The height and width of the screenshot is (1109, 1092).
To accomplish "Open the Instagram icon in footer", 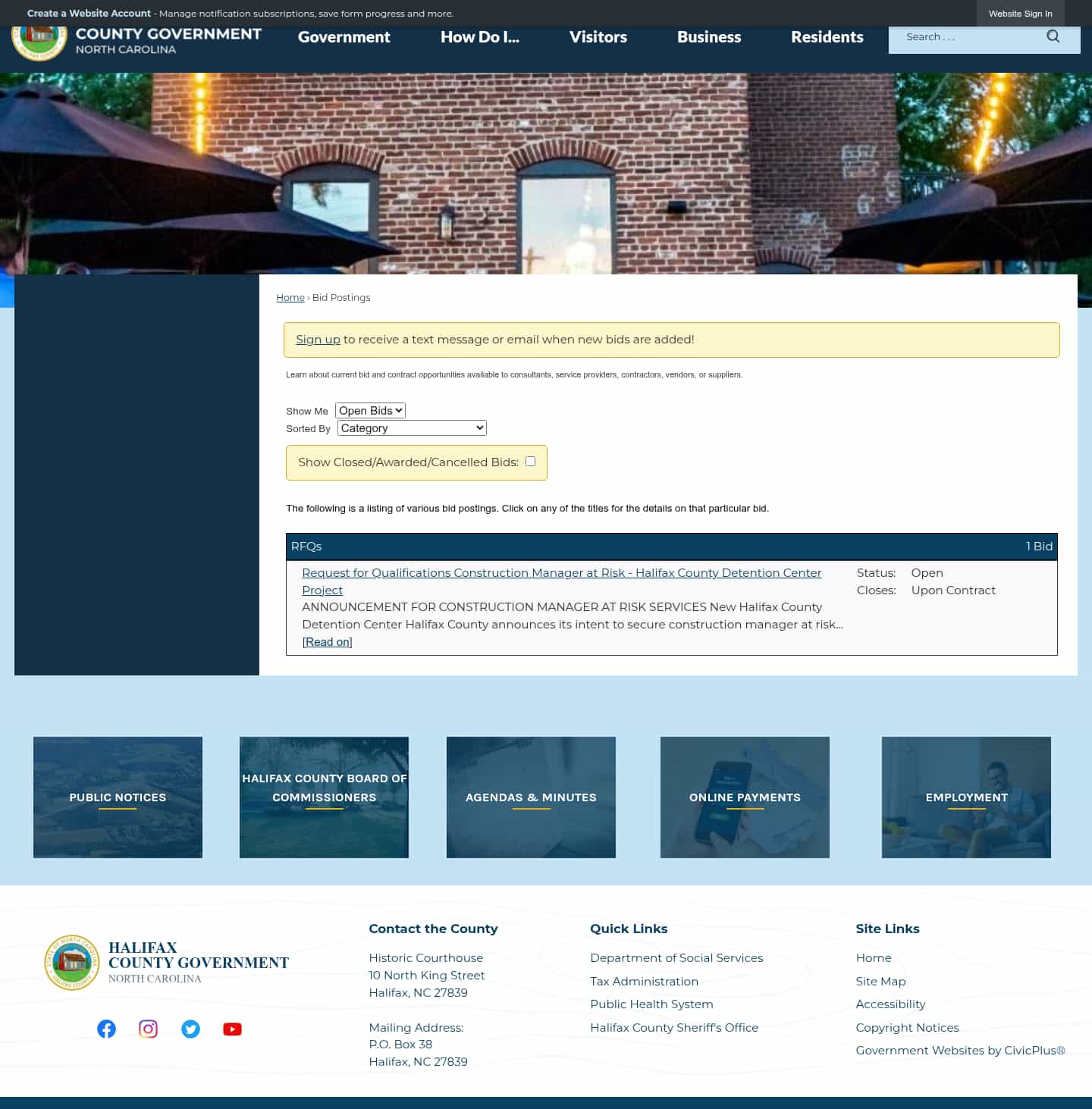I will 148,1029.
